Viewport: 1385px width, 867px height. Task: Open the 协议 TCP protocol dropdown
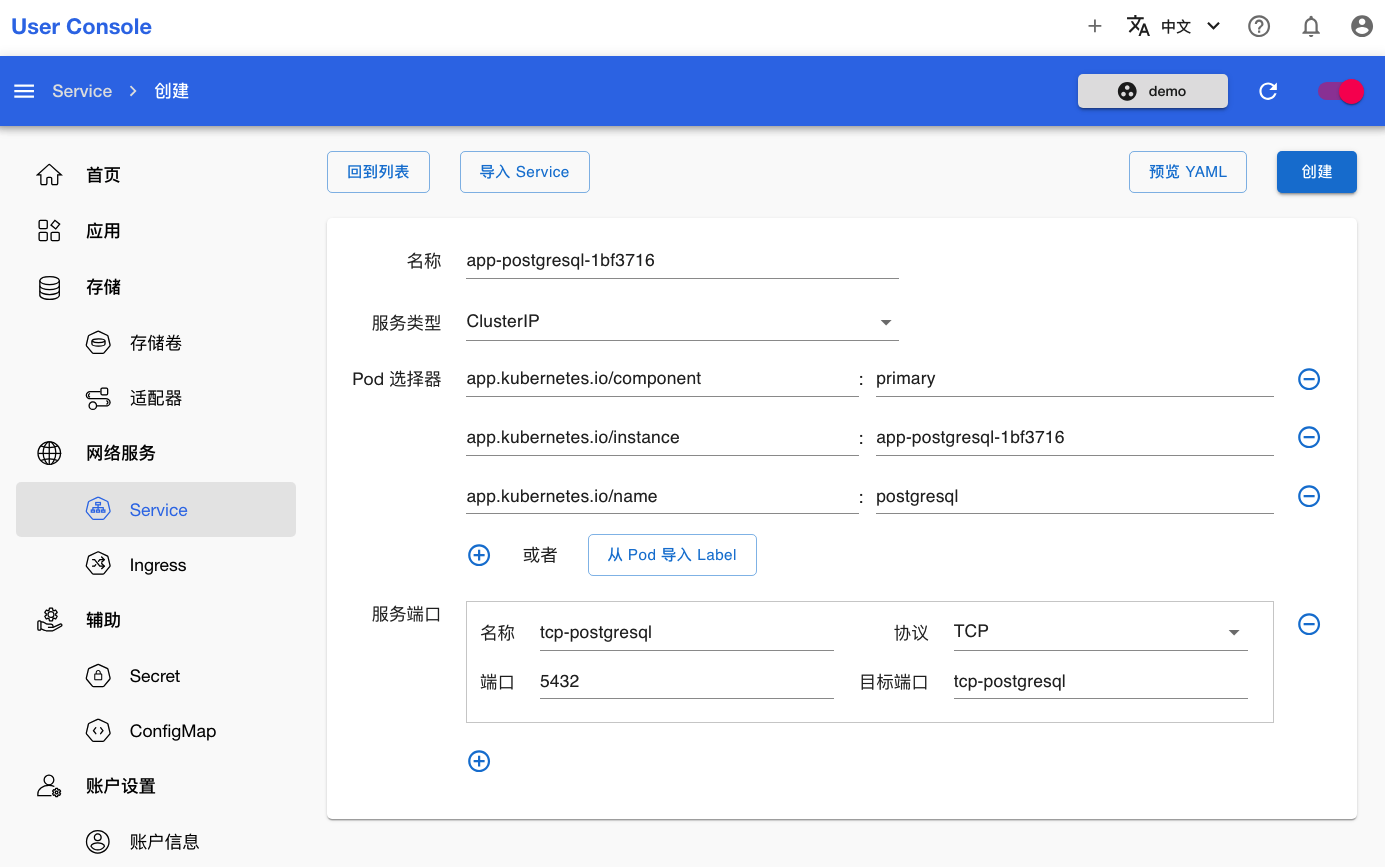point(1101,632)
